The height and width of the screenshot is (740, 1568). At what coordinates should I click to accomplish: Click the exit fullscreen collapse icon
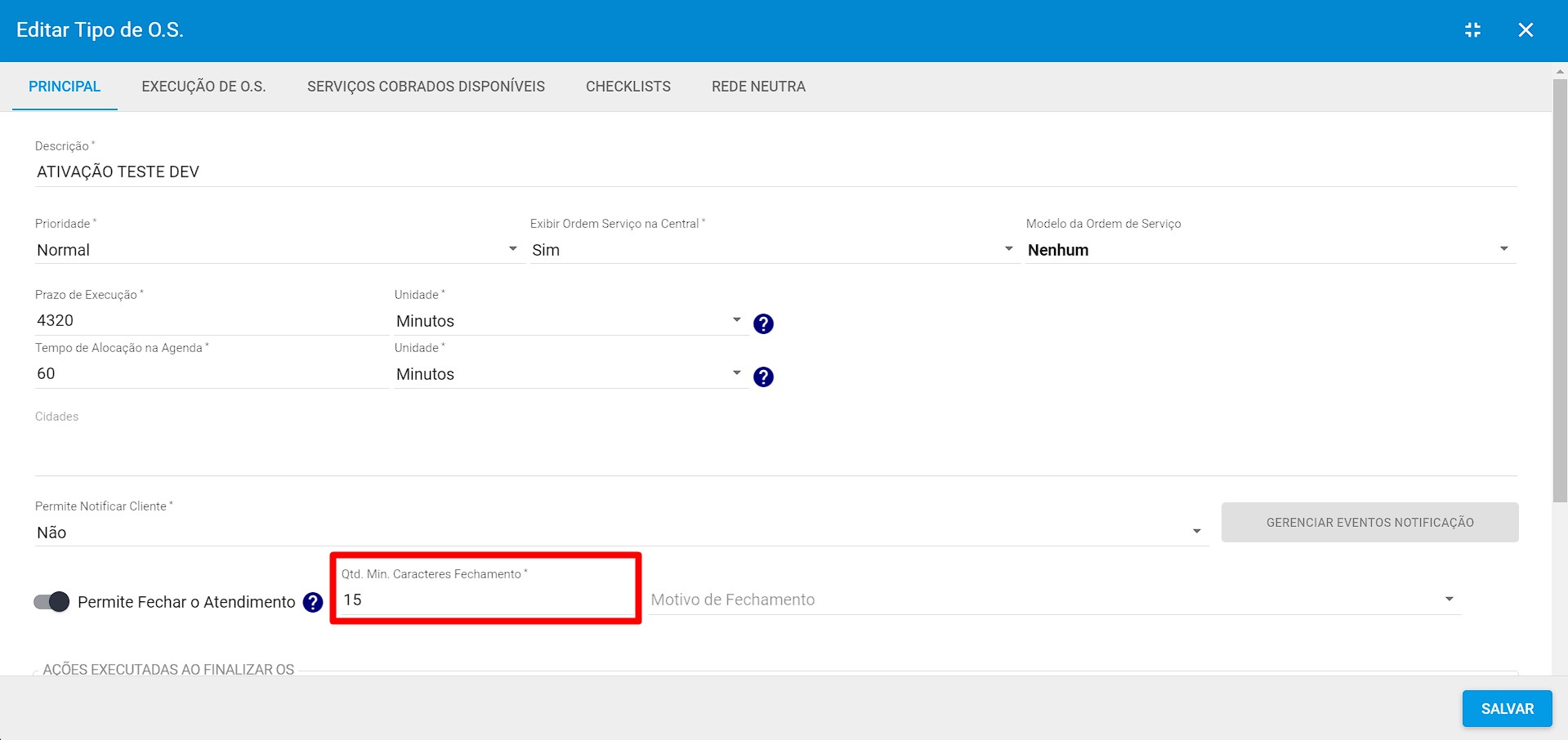coord(1472,30)
